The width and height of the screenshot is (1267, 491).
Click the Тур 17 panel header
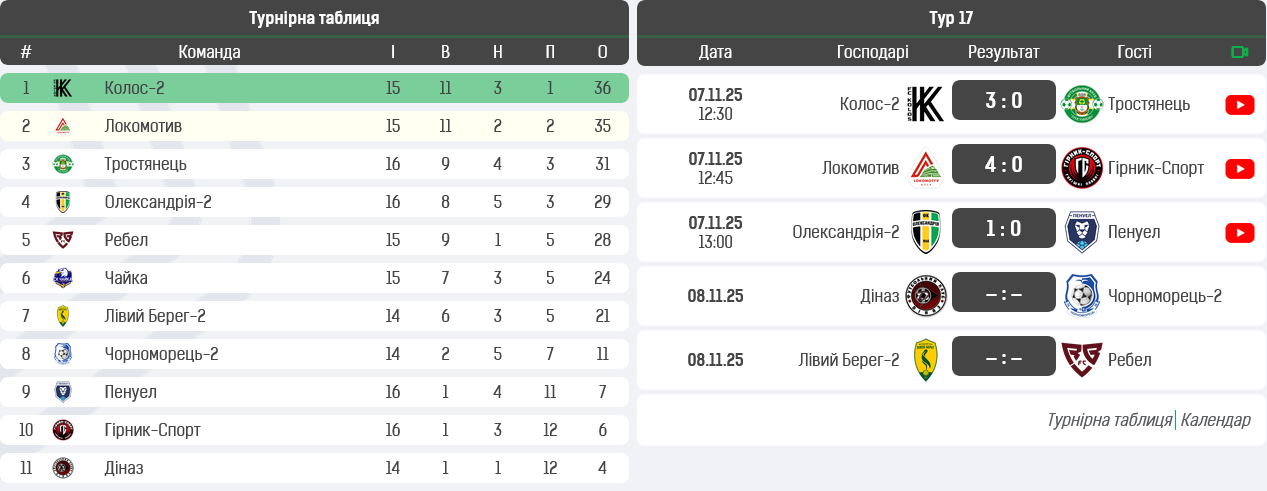950,18
